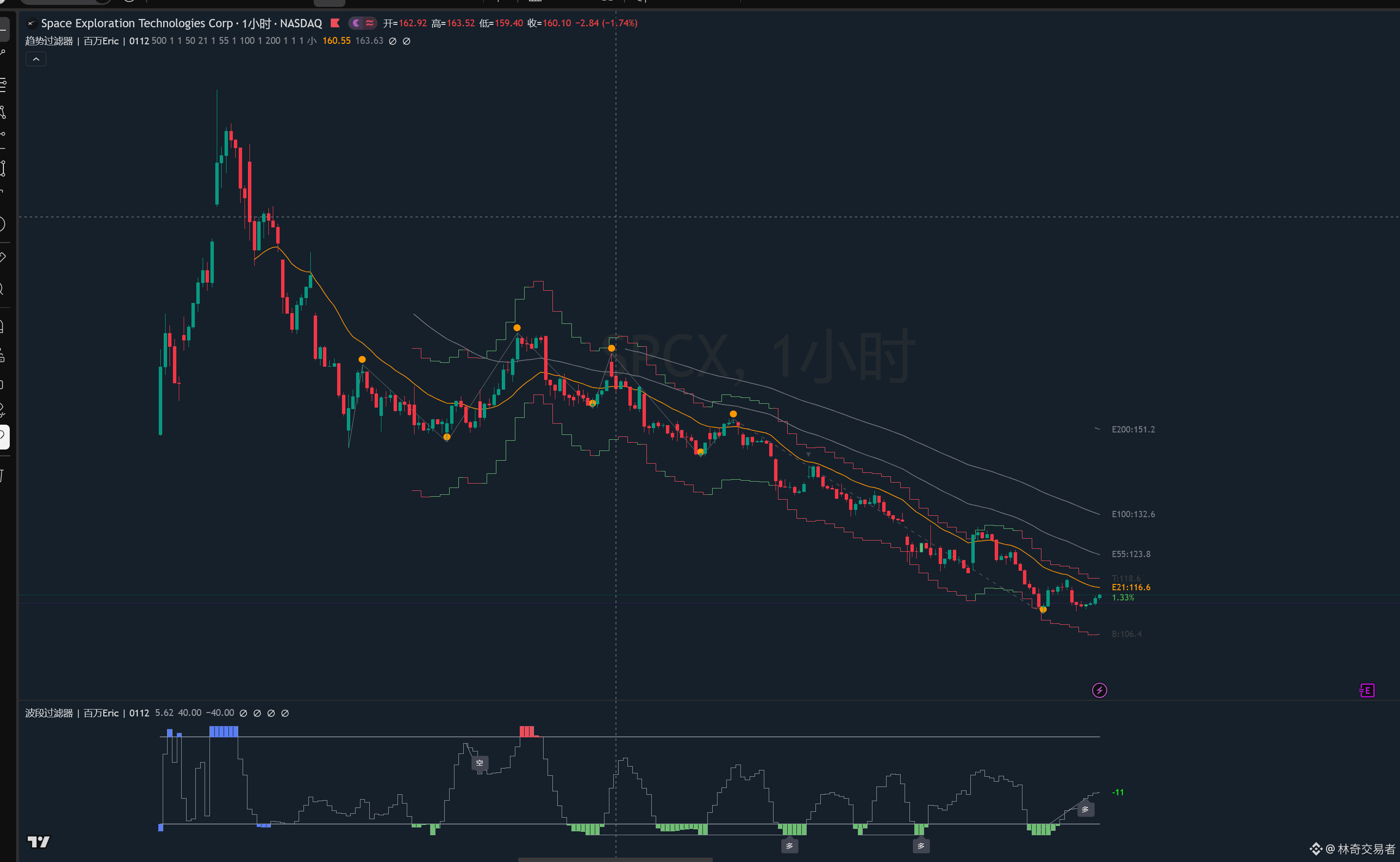Click the orange E21:116.6 line label
Viewport: 1400px width, 862px height.
click(x=1131, y=587)
